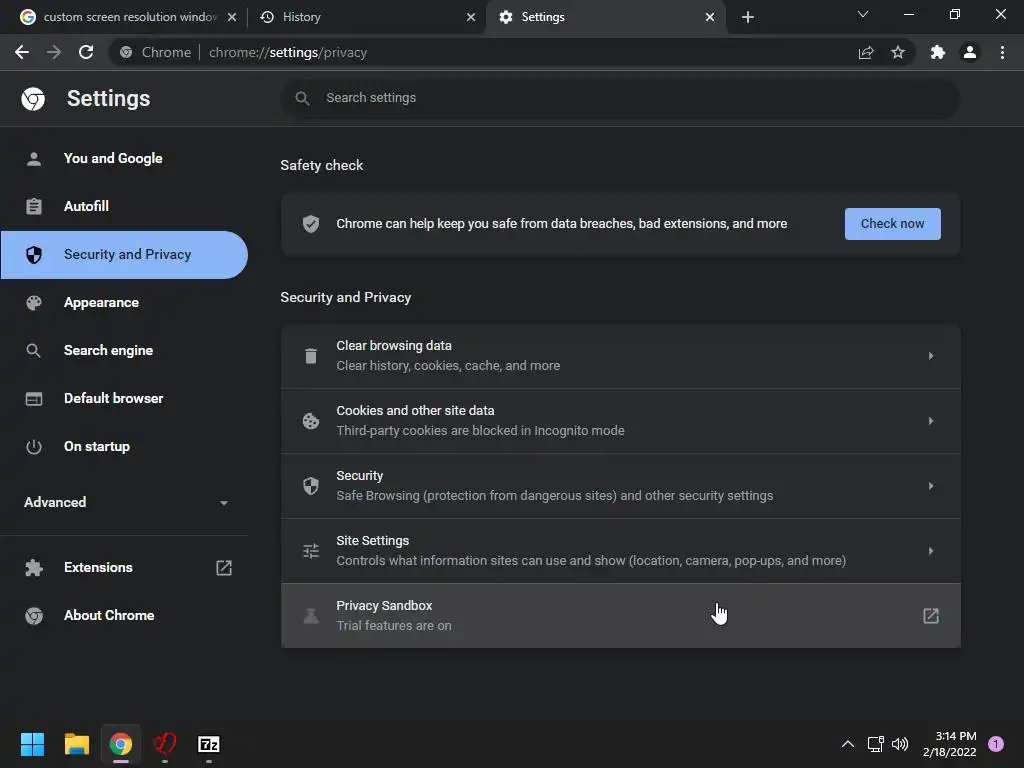Click the shield icon in Security row
The height and width of the screenshot is (768, 1024).
pyautogui.click(x=311, y=486)
